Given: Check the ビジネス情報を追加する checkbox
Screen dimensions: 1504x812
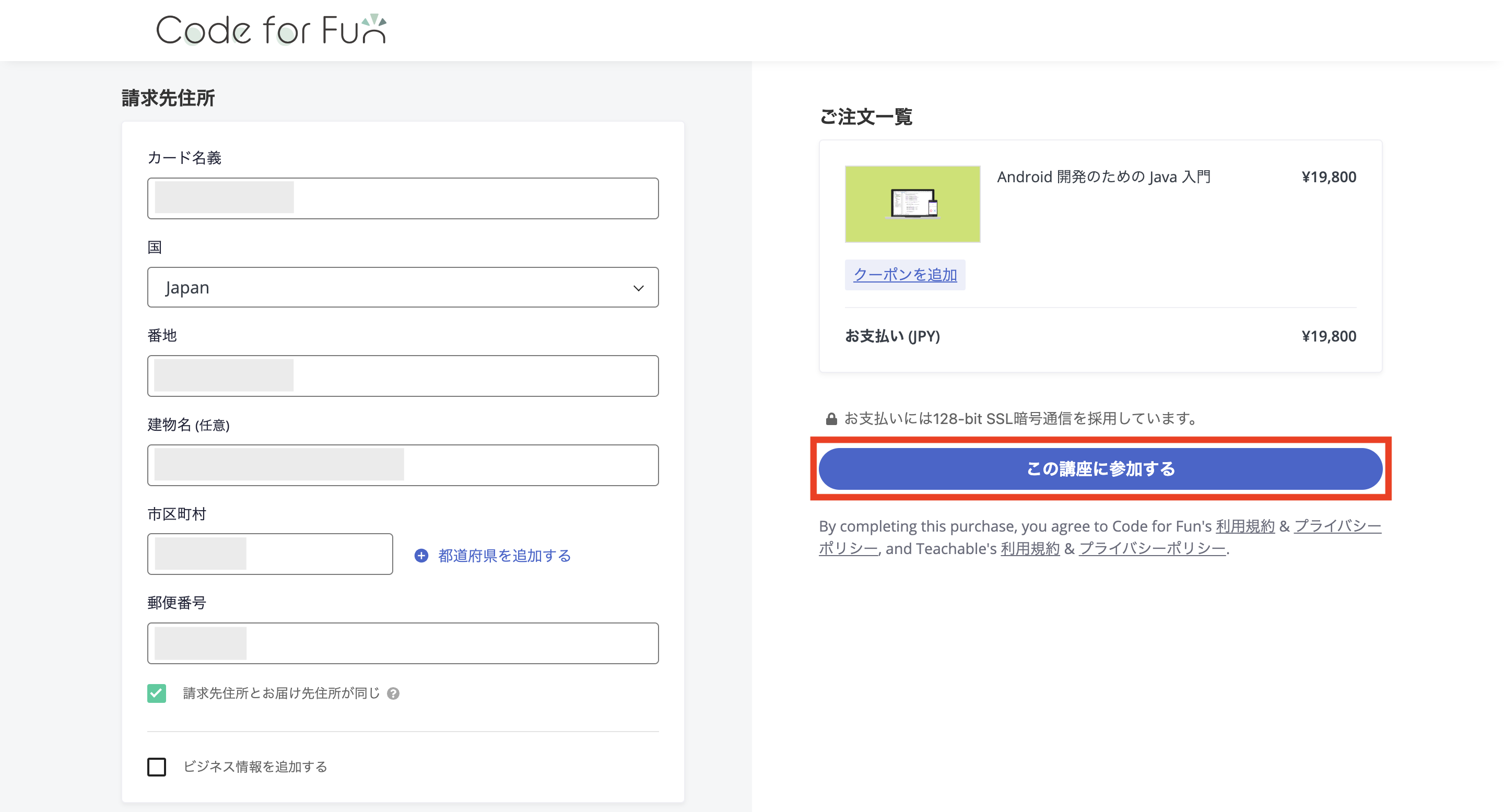Looking at the screenshot, I should pos(157,767).
